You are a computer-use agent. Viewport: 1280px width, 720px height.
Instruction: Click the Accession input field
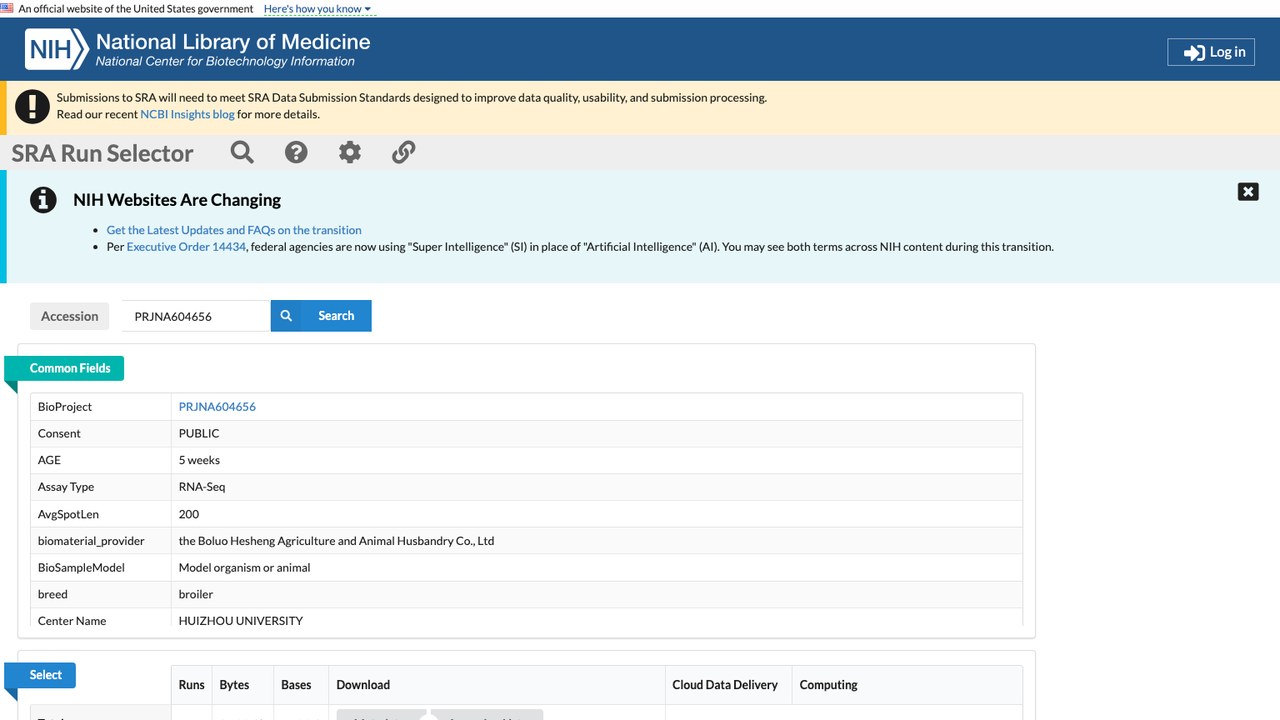click(x=196, y=316)
